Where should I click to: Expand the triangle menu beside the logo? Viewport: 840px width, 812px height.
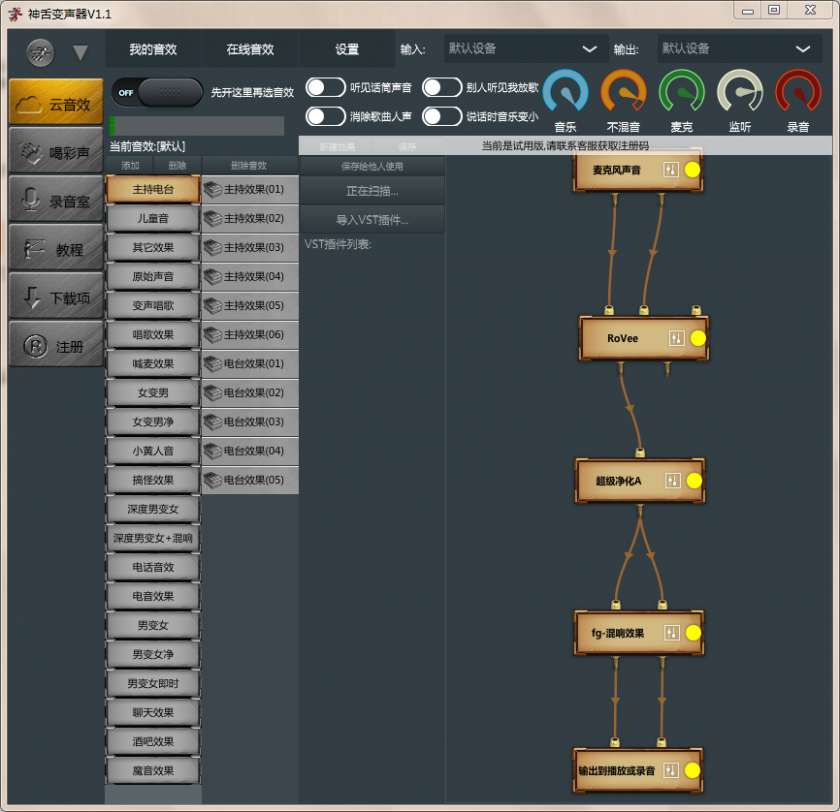[x=80, y=52]
